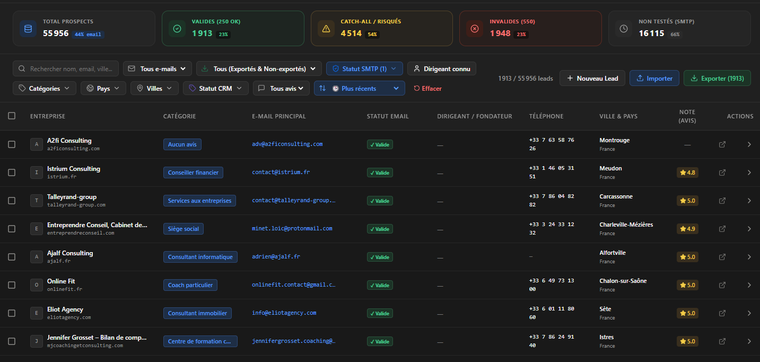Check the A2fi Consulting row checkbox
This screenshot has height=362, width=760.
click(12, 144)
